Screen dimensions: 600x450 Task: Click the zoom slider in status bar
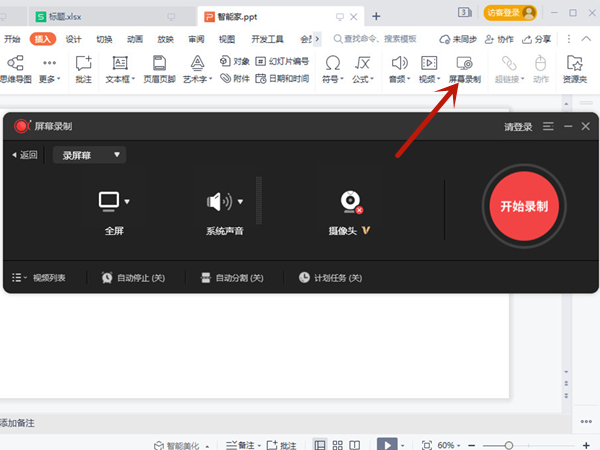click(x=508, y=444)
